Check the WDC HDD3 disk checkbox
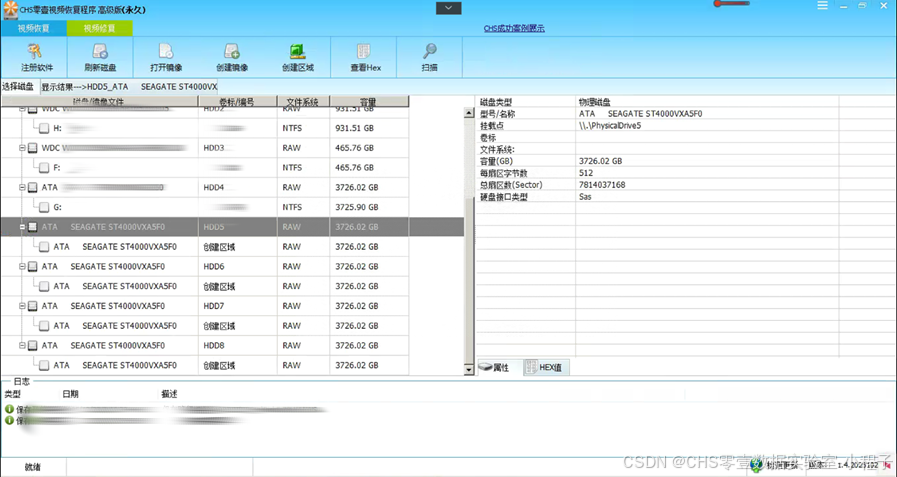The image size is (897, 477). pyautogui.click(x=33, y=148)
